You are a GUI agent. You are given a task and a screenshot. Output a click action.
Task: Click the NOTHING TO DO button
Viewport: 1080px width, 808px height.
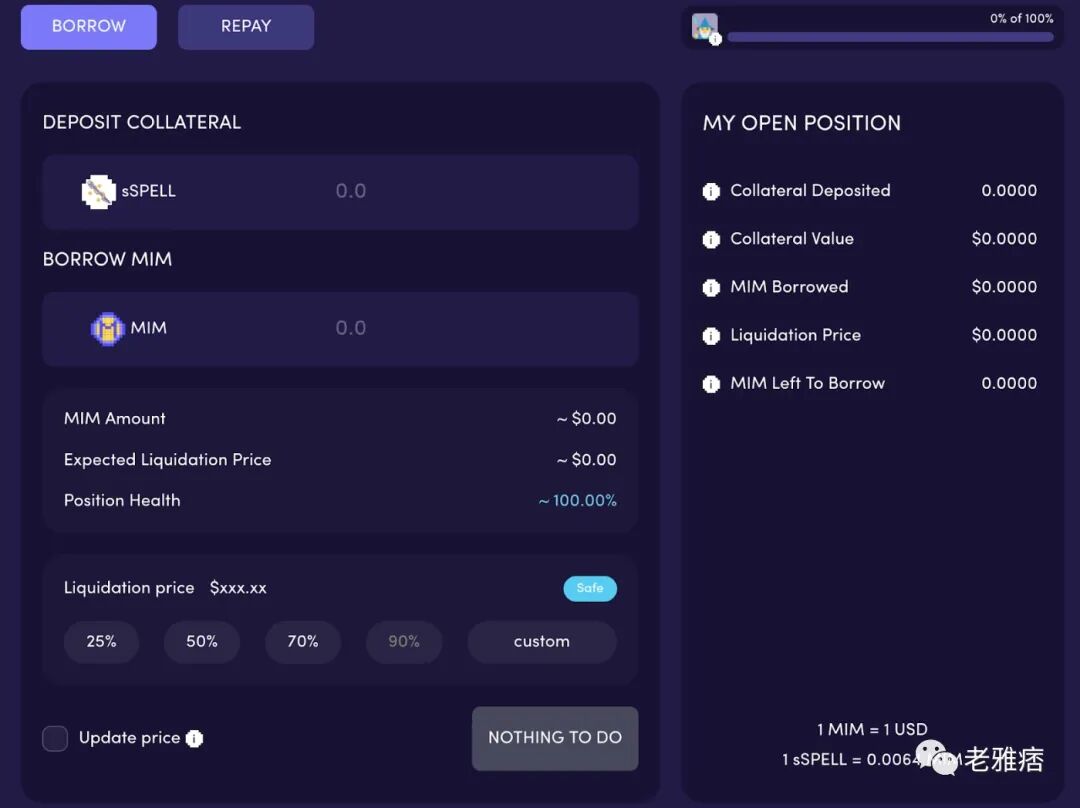pyautogui.click(x=555, y=738)
